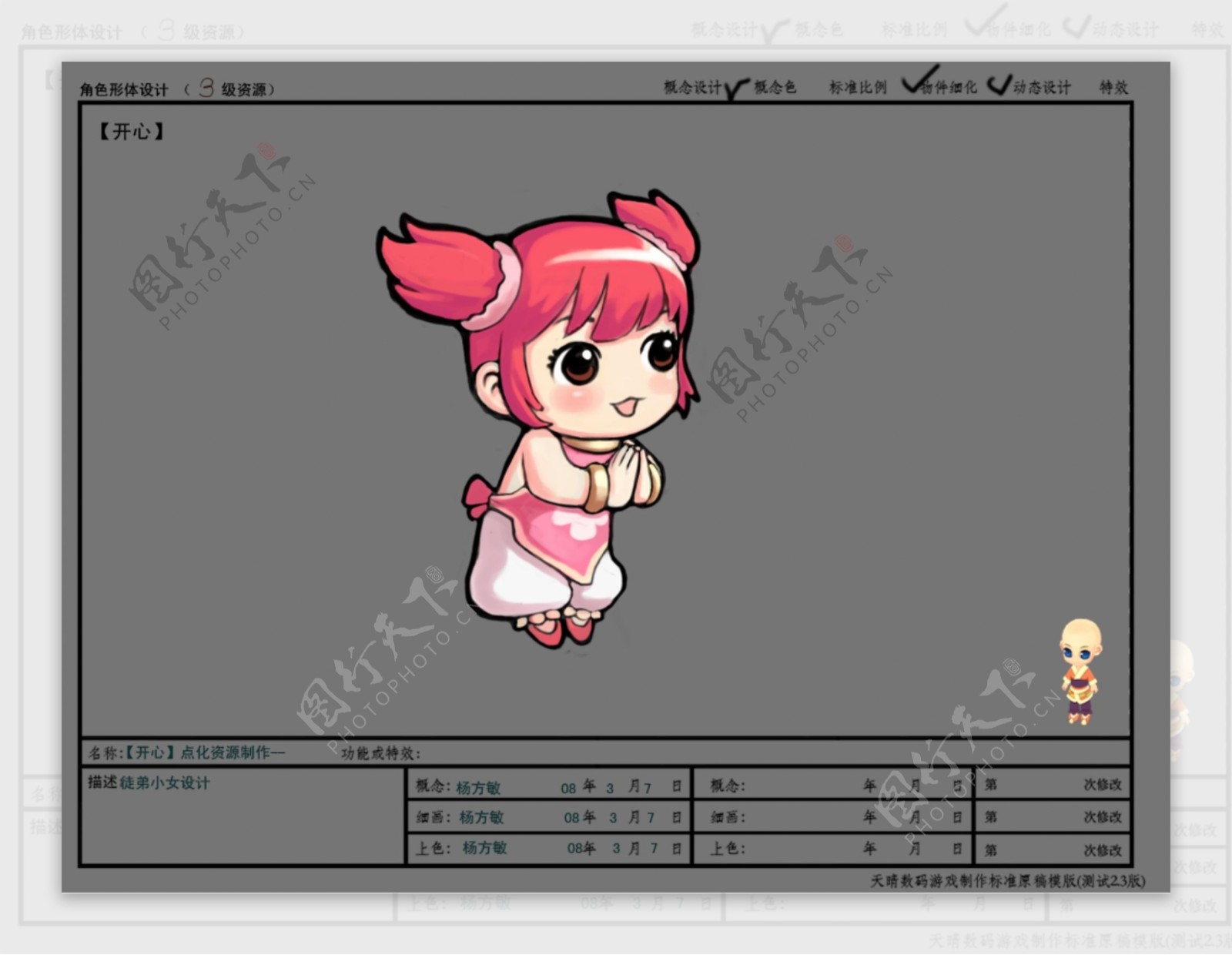Click 第 次修改 cell in the 上色 row
The width and height of the screenshot is (1232, 955).
(1053, 849)
